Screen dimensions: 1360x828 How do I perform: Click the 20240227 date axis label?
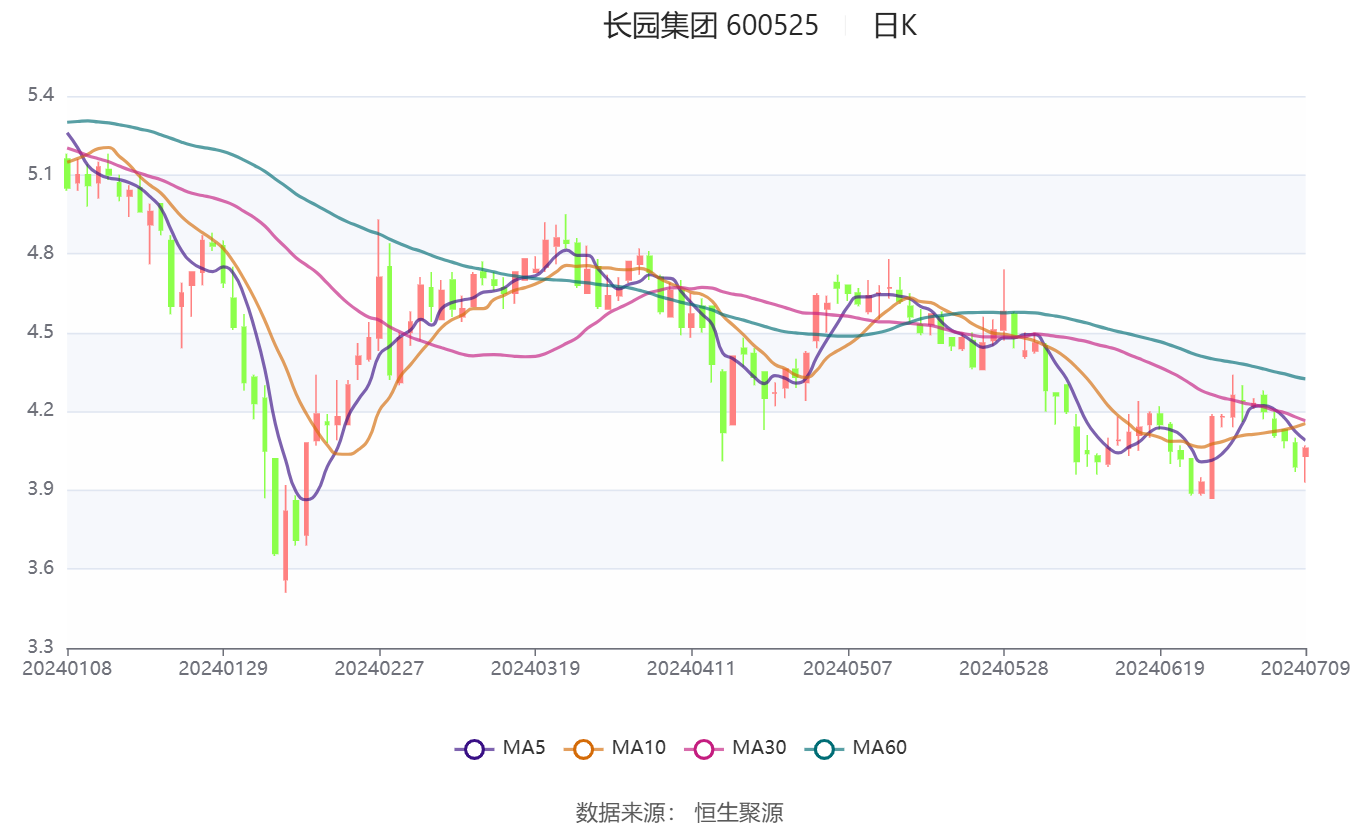click(379, 667)
